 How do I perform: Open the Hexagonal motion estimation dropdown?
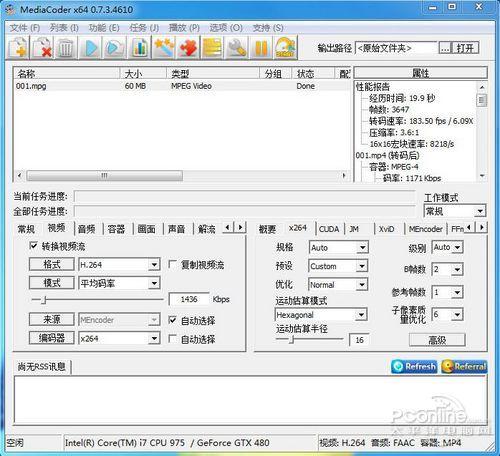(361, 314)
